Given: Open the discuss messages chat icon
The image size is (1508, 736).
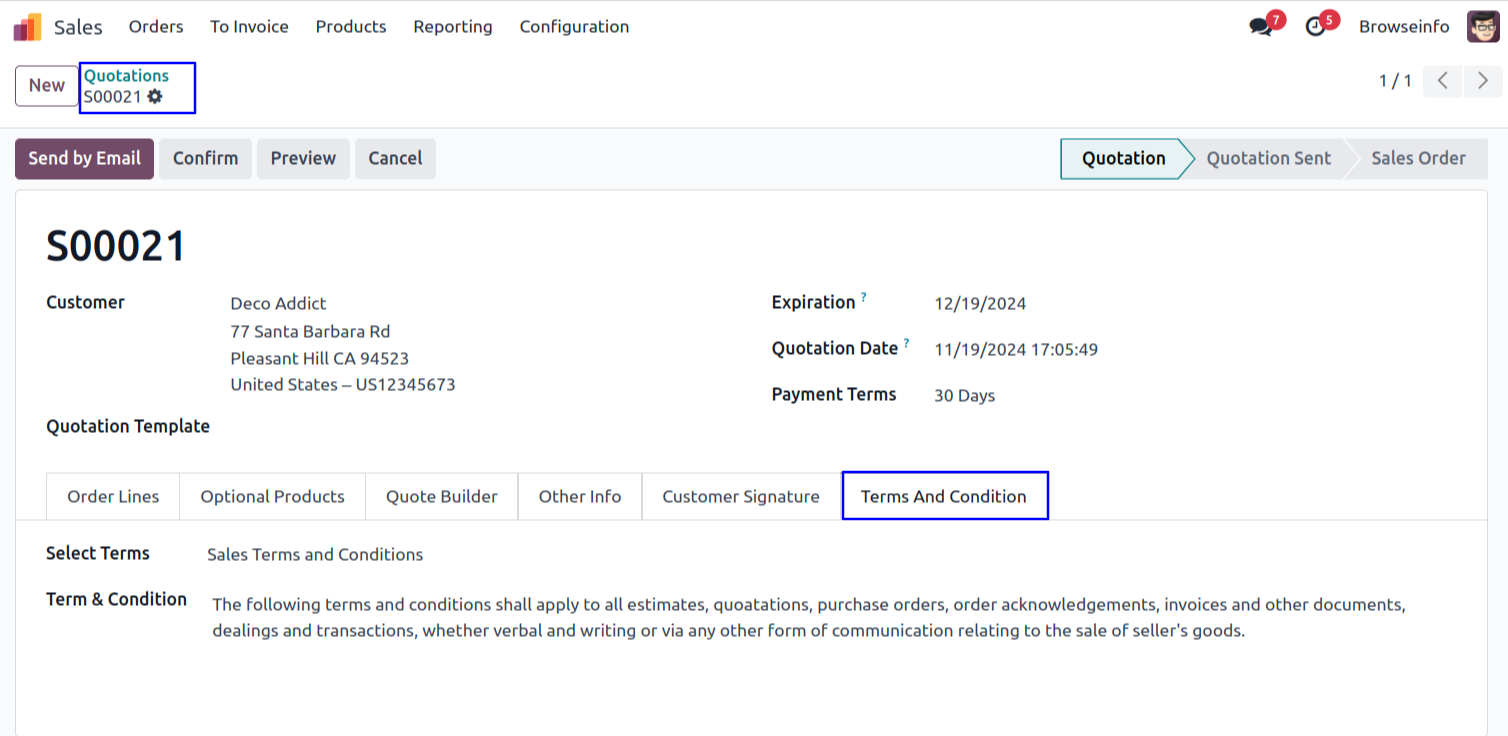Looking at the screenshot, I should pyautogui.click(x=1261, y=27).
